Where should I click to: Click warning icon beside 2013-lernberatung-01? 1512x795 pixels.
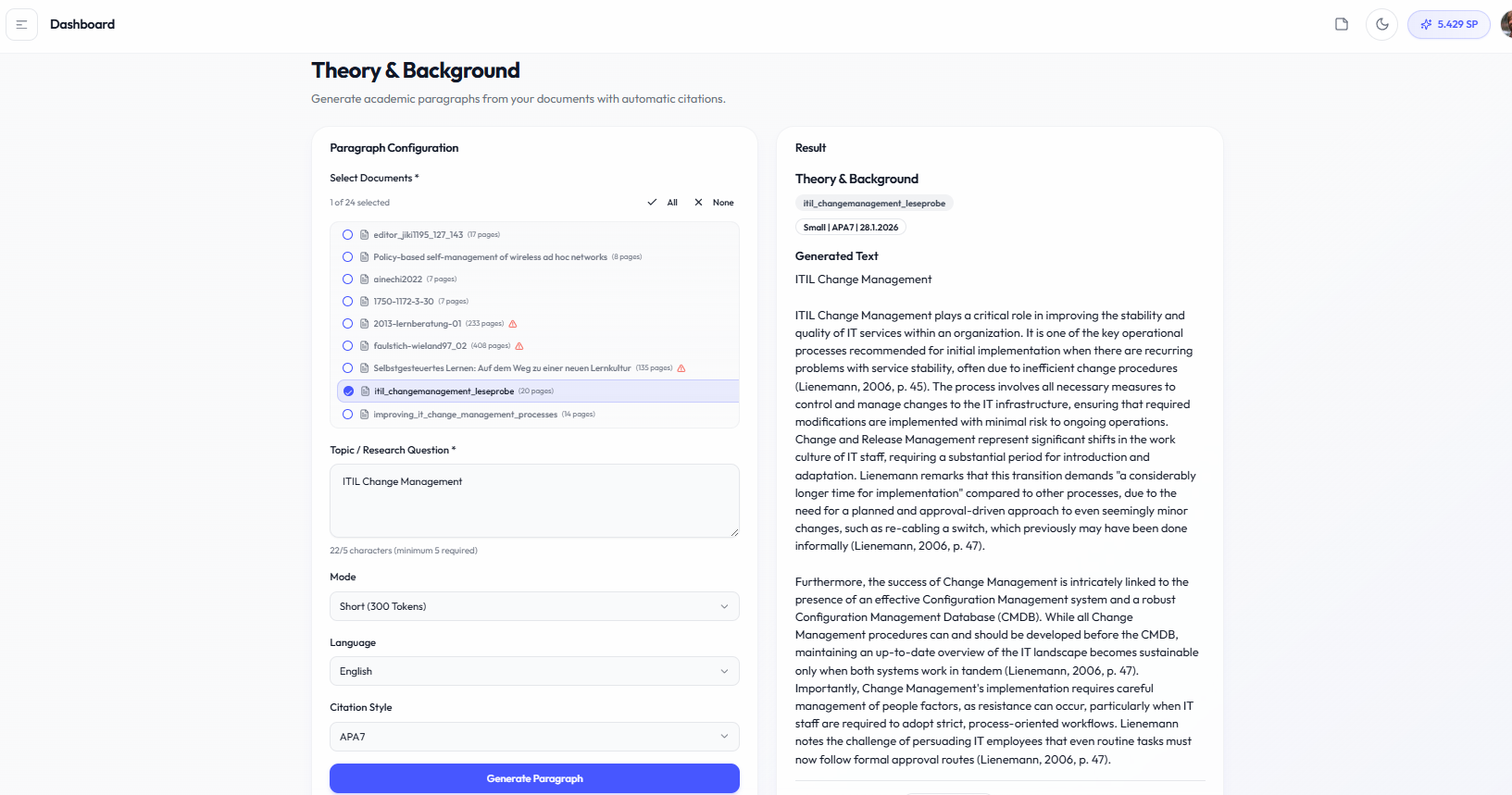point(513,324)
